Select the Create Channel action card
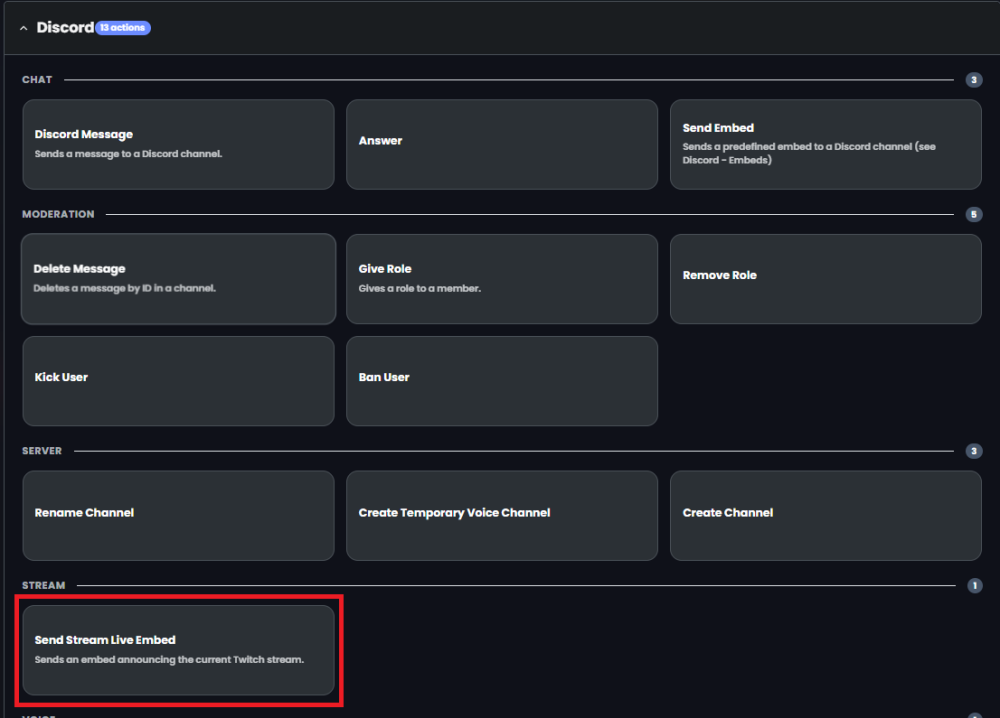Screen dimensions: 1000x718 pyautogui.click(x=826, y=515)
